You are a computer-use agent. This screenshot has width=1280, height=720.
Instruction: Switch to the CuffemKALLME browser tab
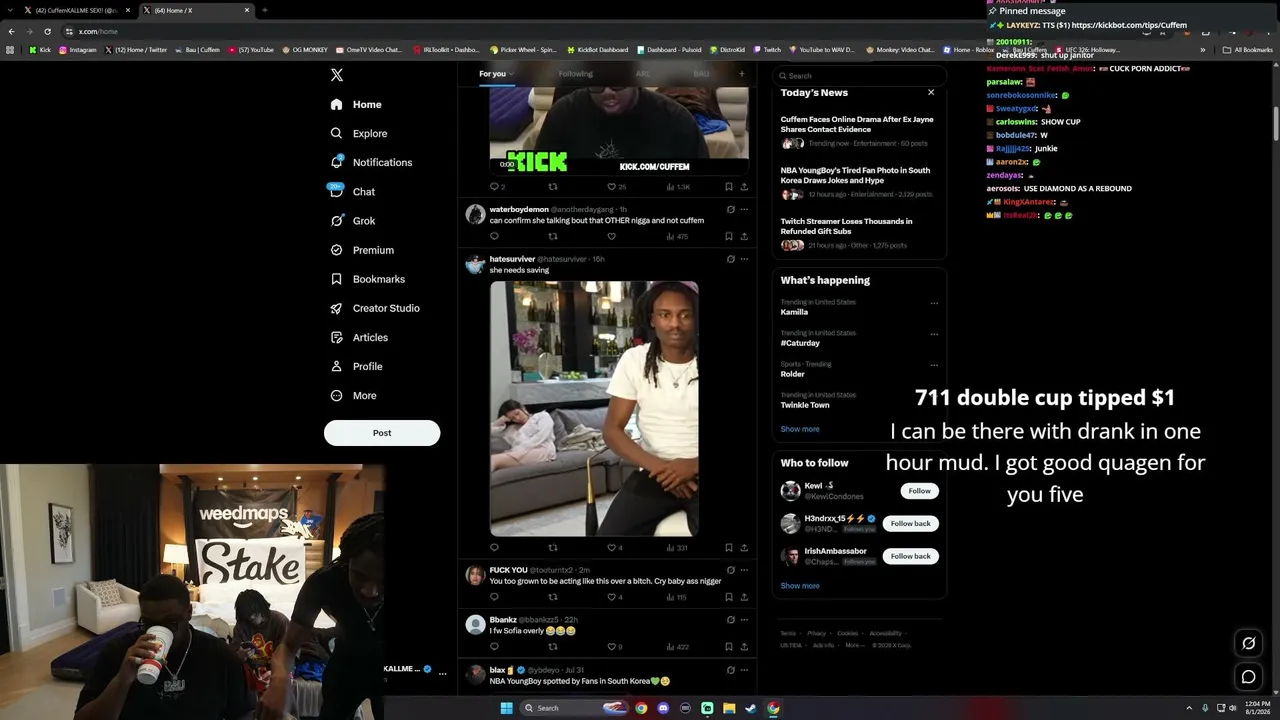(77, 10)
